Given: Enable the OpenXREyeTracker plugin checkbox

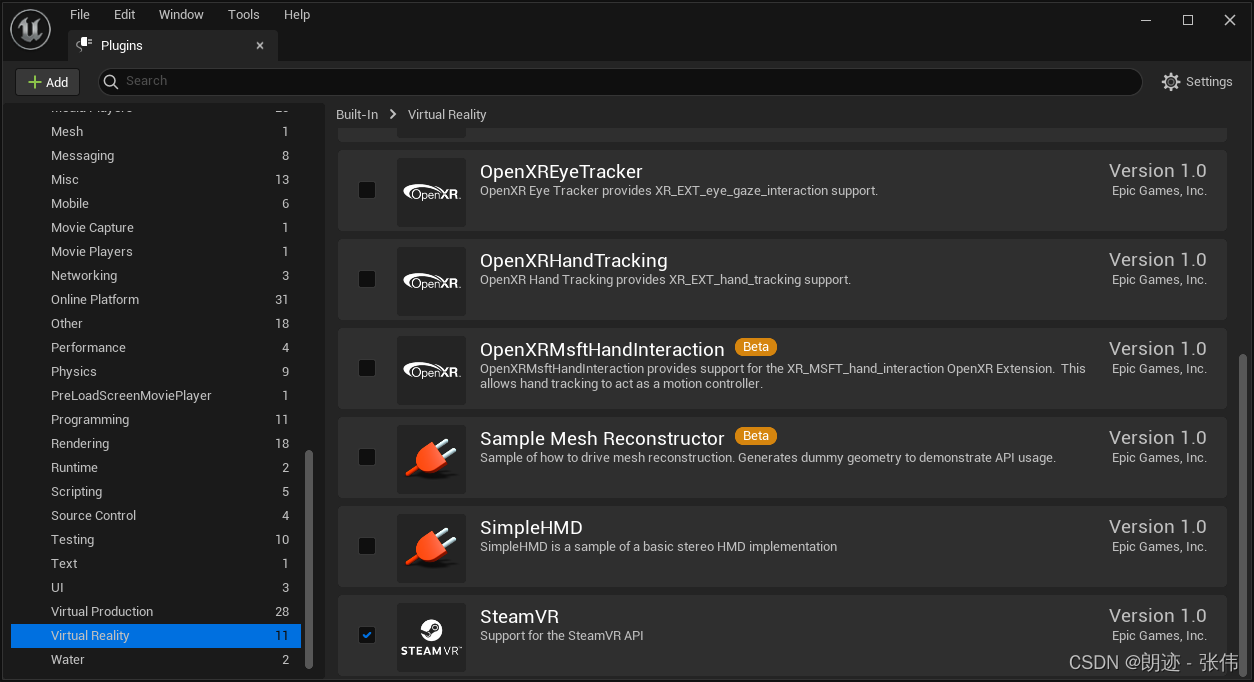Looking at the screenshot, I should click(x=367, y=190).
